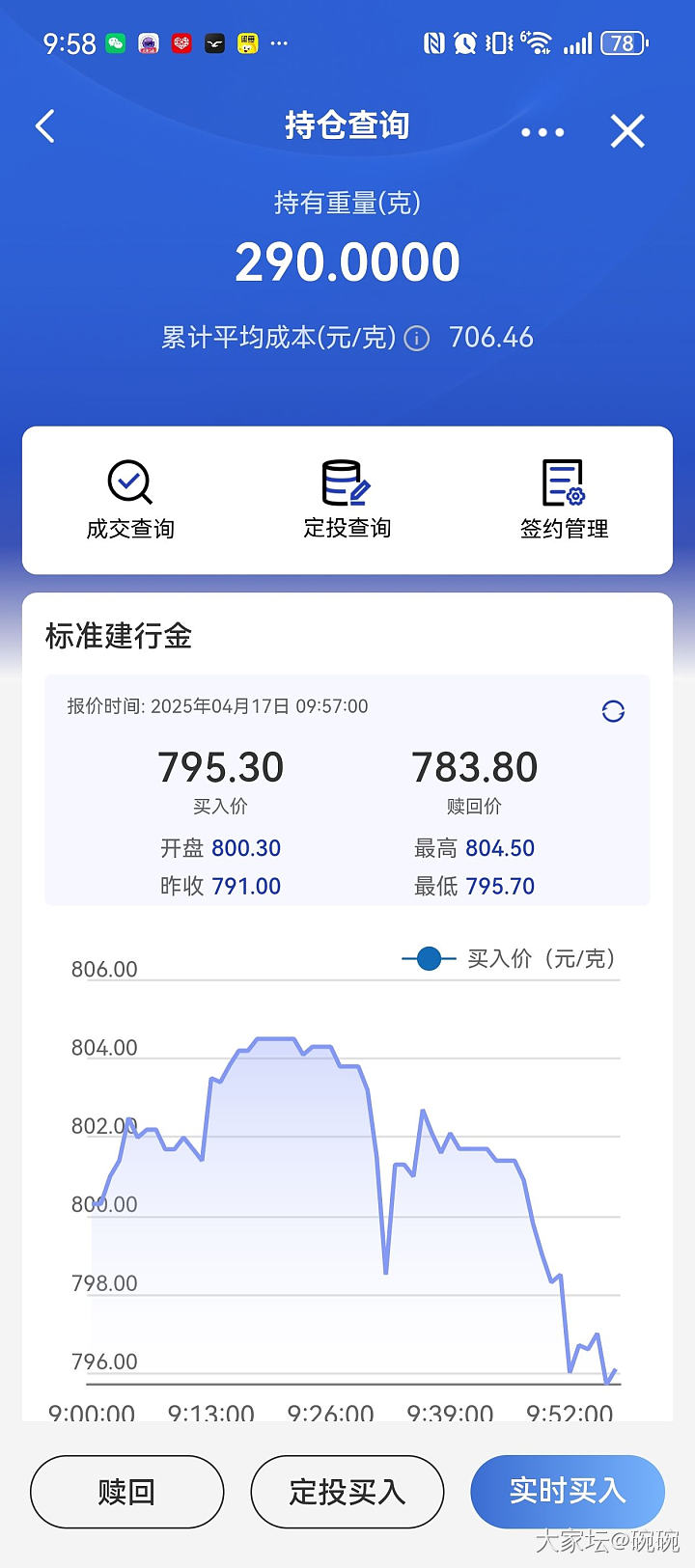This screenshot has height=1568, width=695.
Task: Tap the back arrow icon
Action: pos(45,126)
